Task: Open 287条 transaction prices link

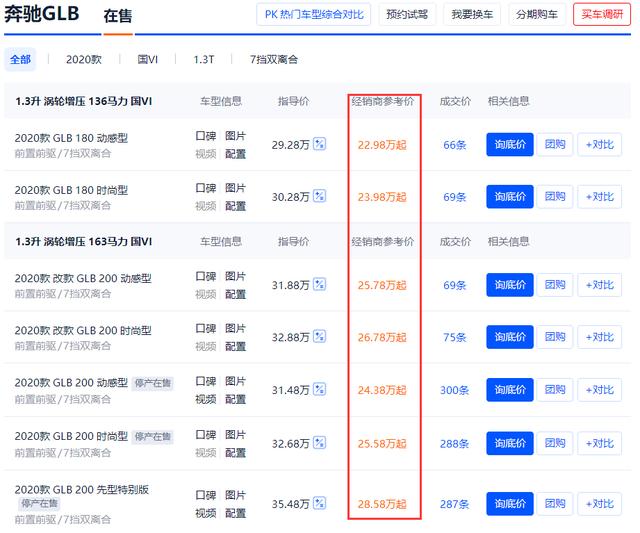Action: [x=454, y=504]
